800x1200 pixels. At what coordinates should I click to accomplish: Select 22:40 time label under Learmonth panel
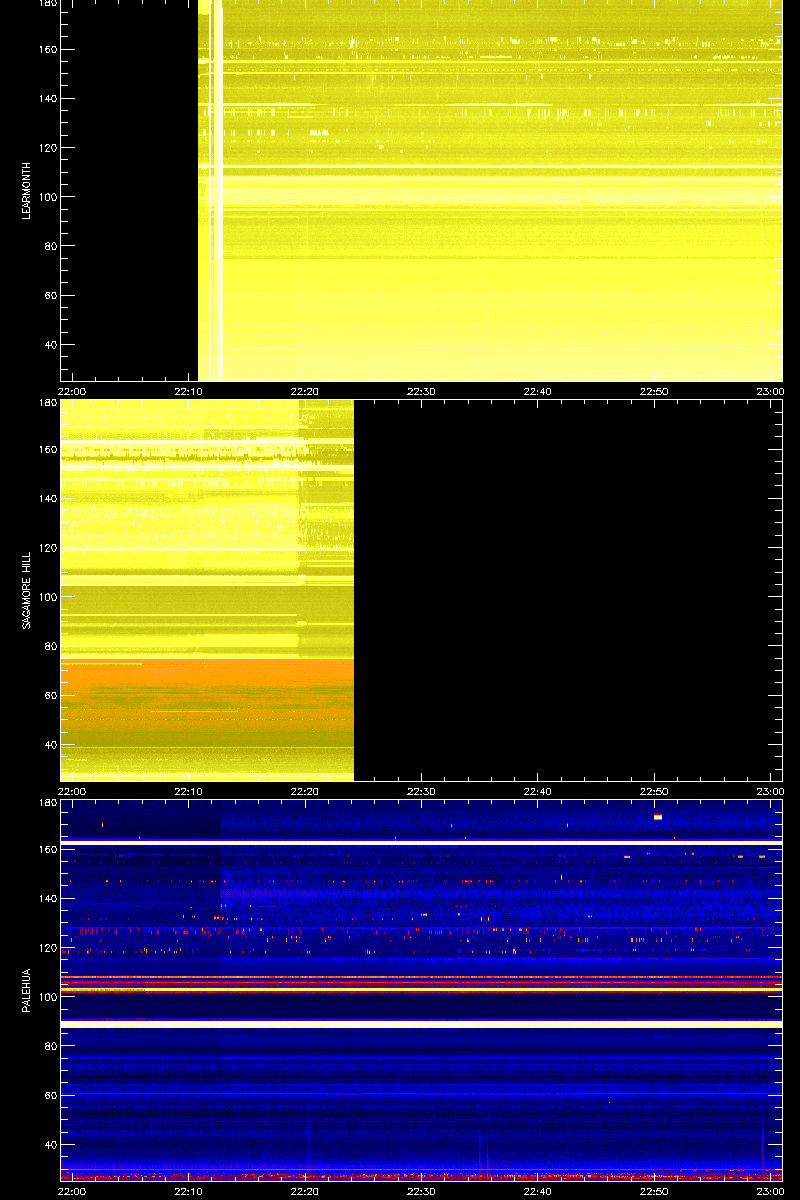click(x=537, y=391)
